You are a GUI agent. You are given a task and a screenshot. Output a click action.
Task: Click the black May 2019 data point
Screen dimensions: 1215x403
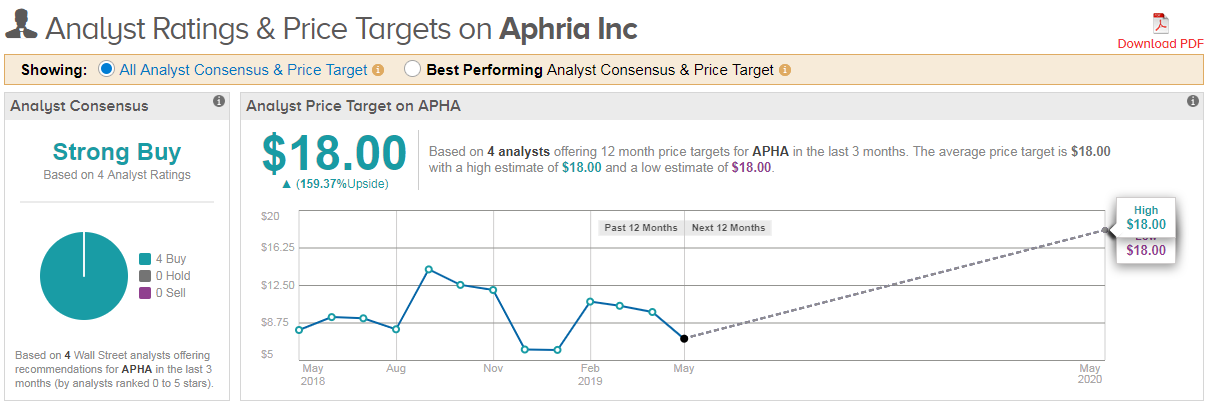[x=684, y=339]
